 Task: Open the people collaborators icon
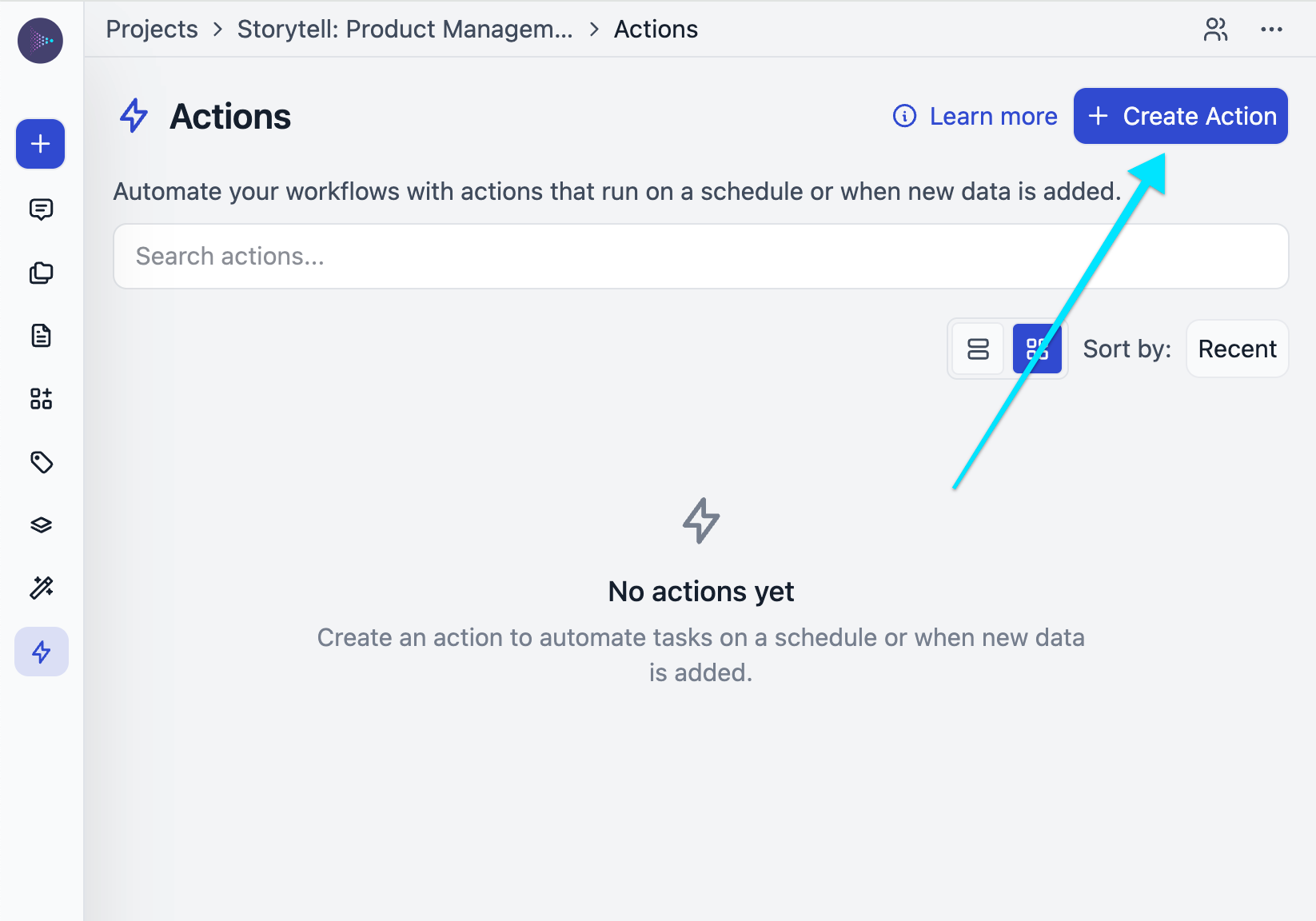(1215, 30)
